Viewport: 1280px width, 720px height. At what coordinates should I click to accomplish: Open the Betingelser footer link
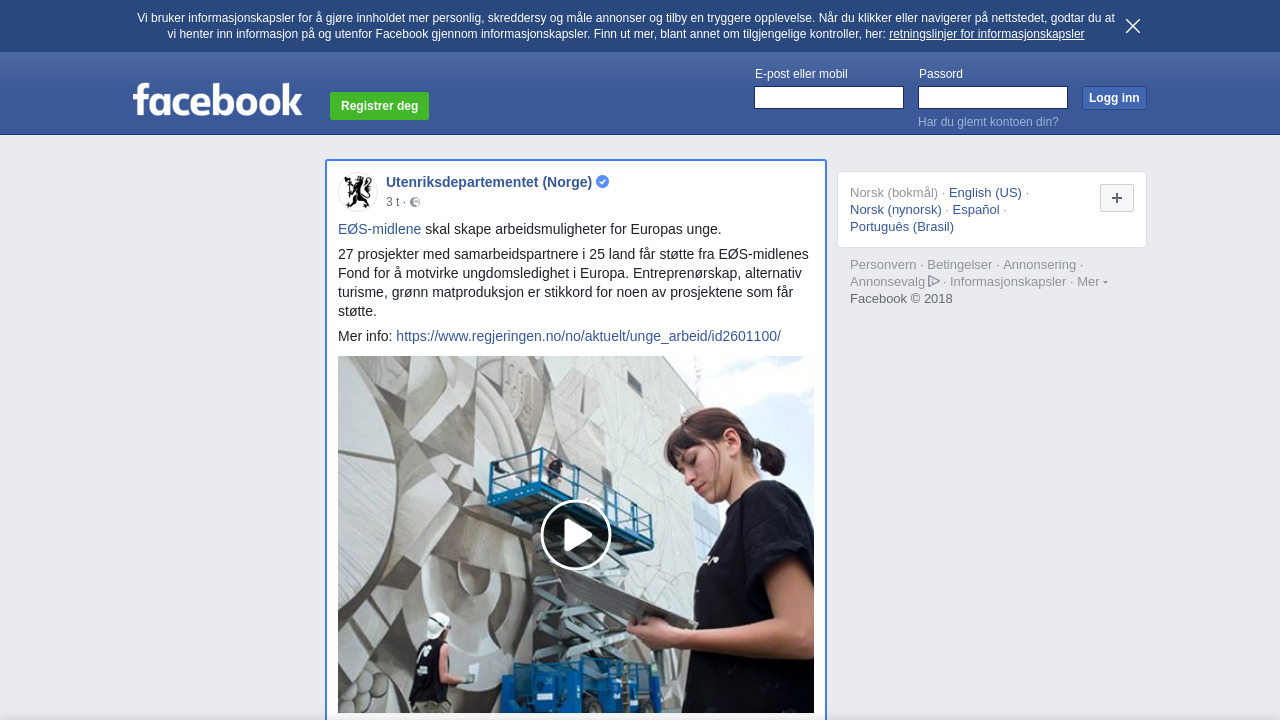960,265
